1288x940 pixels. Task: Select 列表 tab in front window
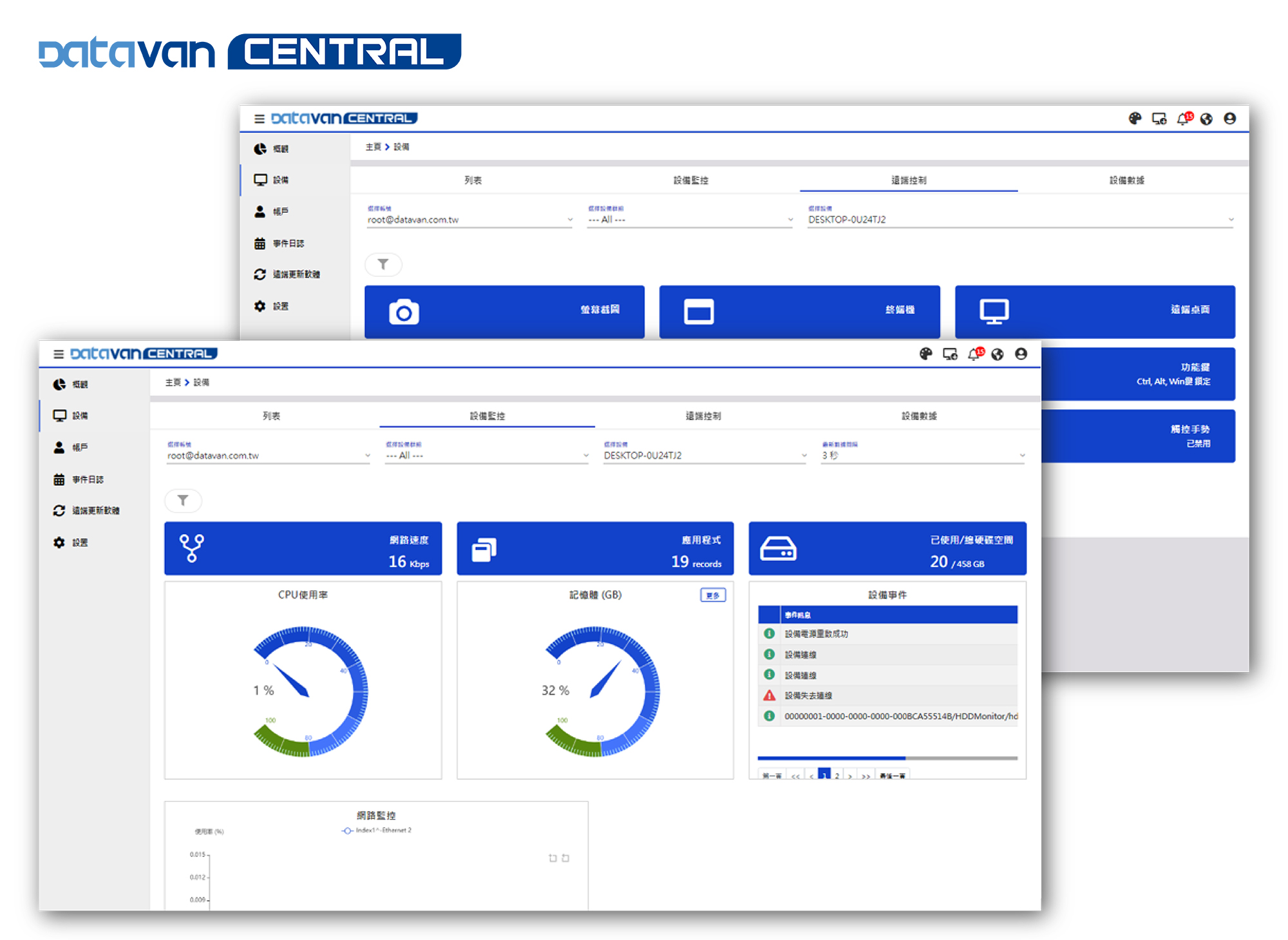[x=271, y=416]
